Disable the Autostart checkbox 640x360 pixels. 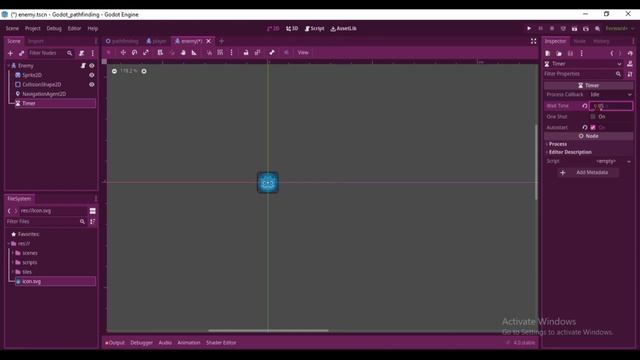[593, 127]
